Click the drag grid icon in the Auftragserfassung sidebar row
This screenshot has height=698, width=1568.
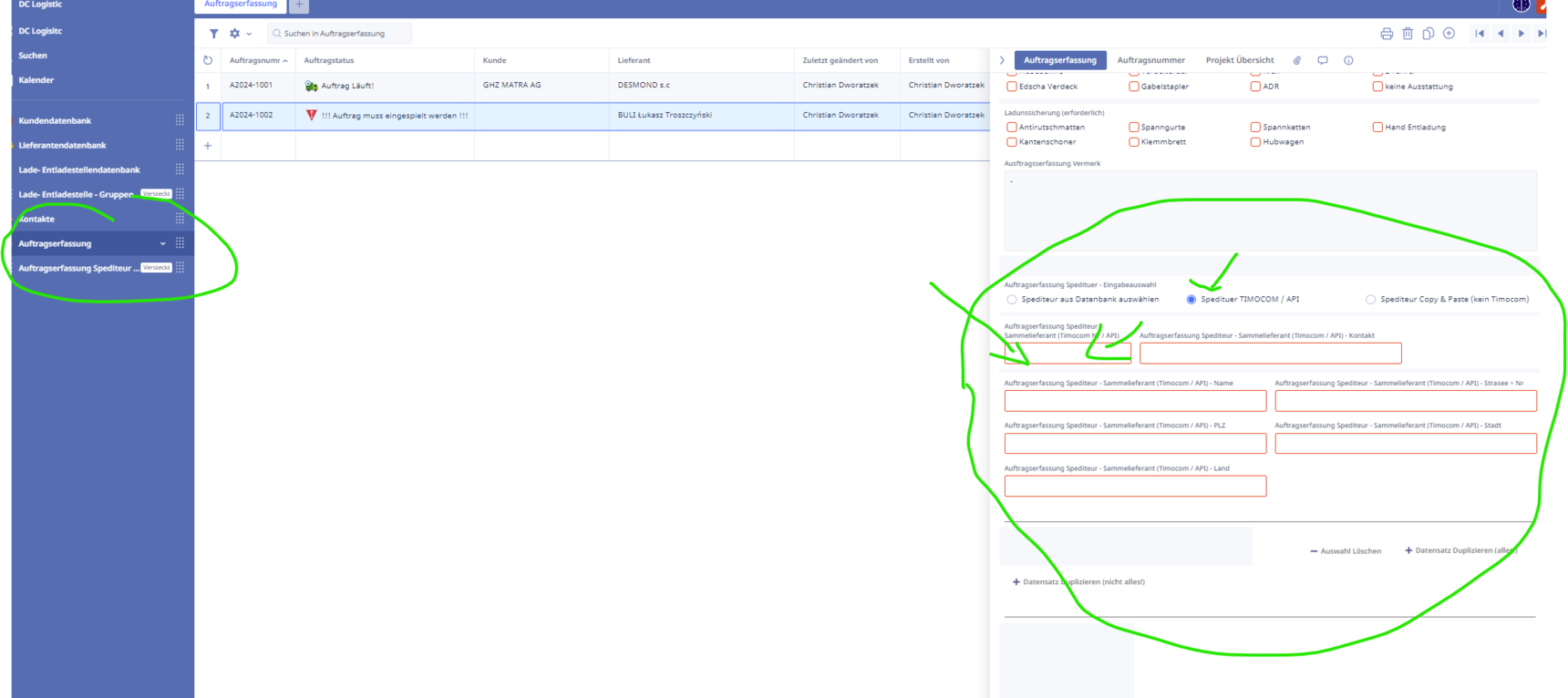coord(180,243)
